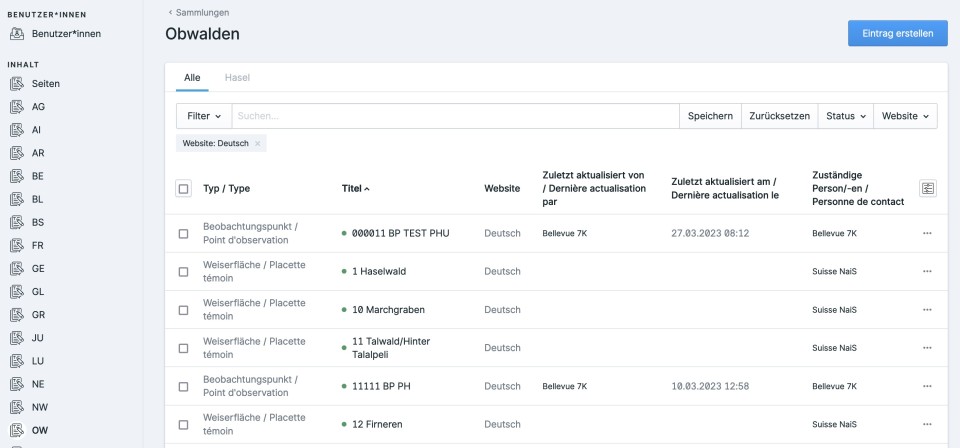
Task: Open the Status dropdown
Action: click(845, 116)
